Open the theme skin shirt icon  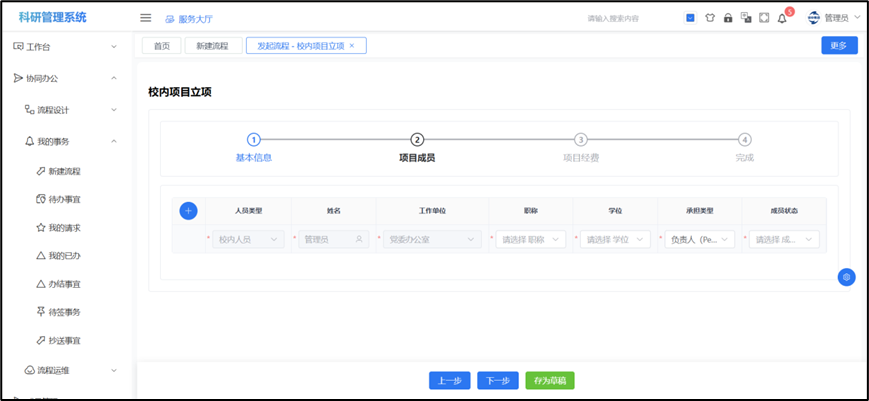pyautogui.click(x=710, y=18)
